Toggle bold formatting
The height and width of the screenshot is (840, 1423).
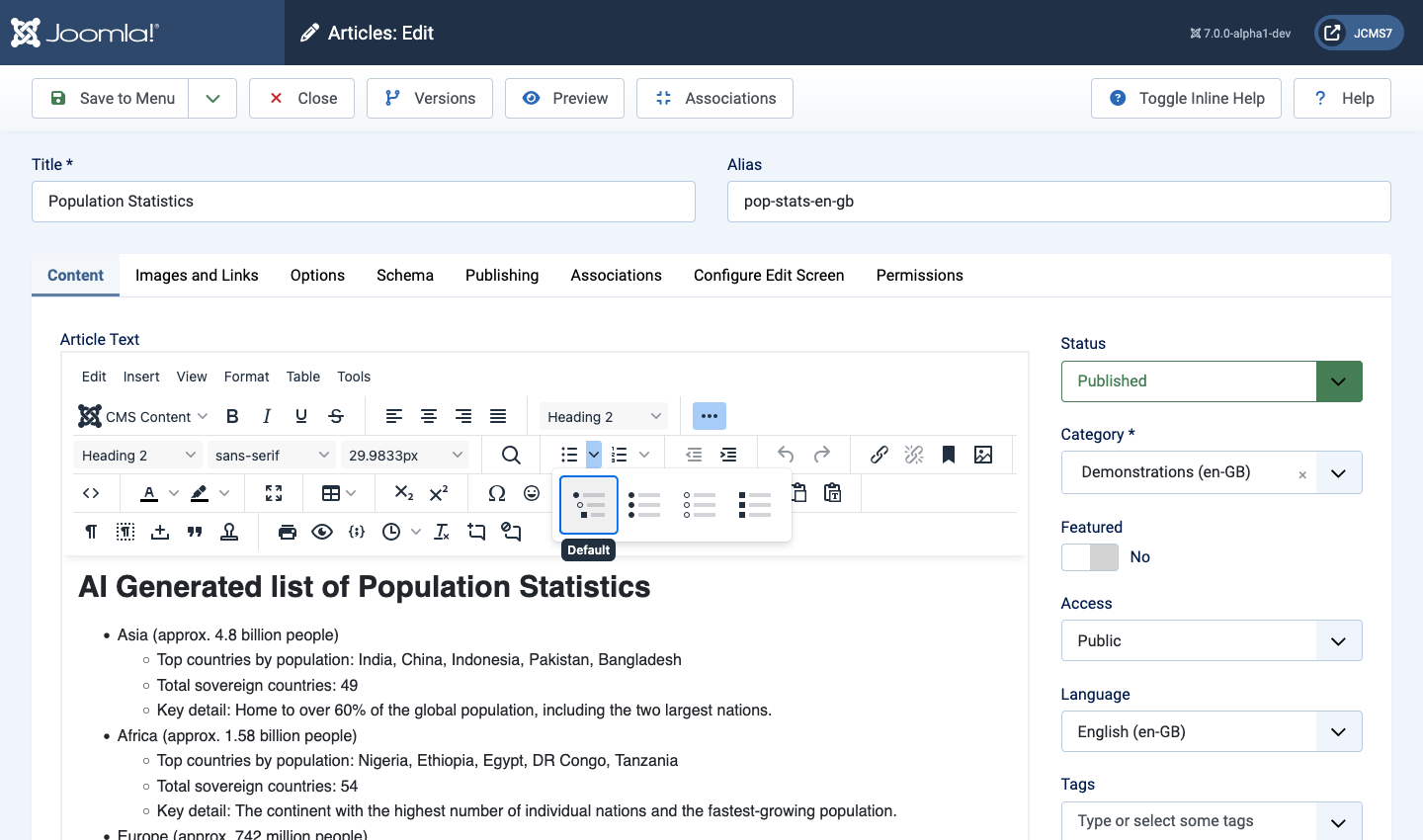[232, 416]
